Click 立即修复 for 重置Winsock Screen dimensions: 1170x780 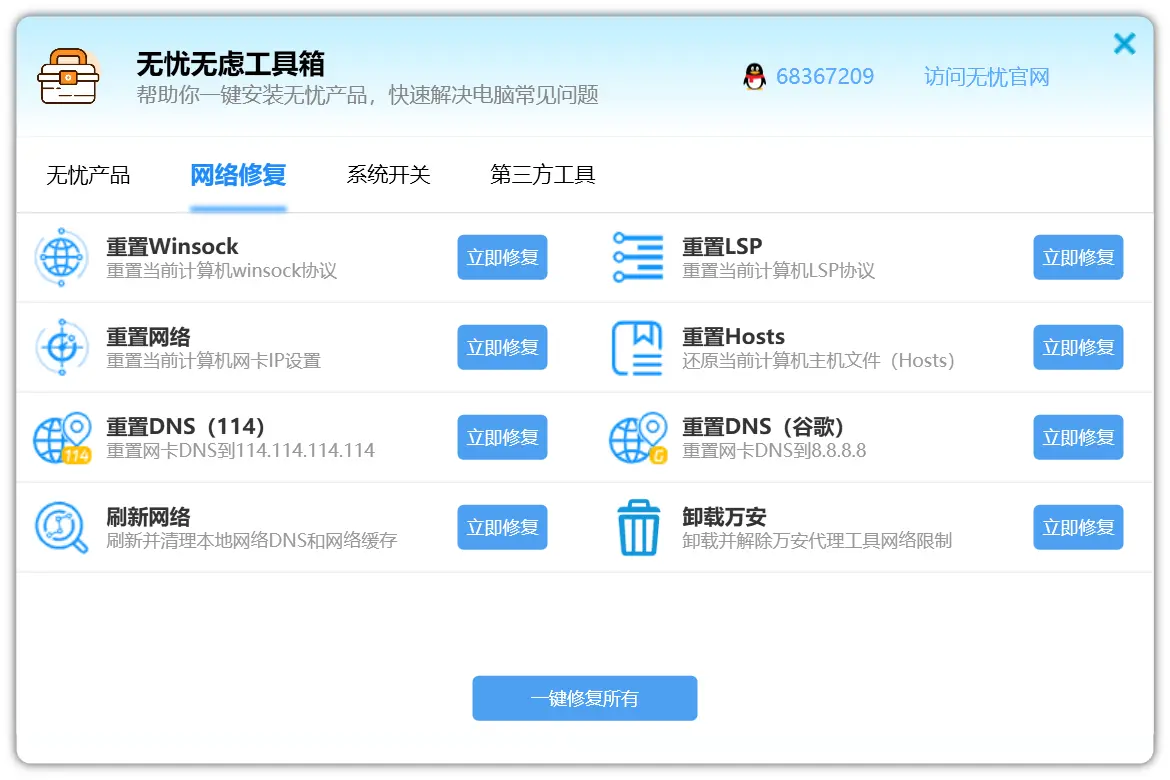click(x=502, y=258)
